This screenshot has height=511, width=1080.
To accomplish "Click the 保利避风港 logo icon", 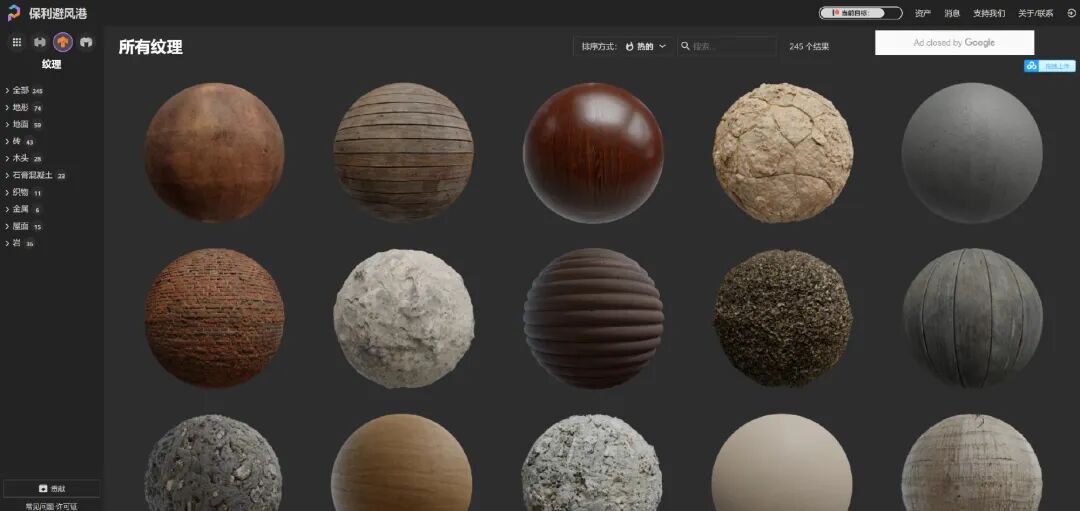I will pos(14,13).
